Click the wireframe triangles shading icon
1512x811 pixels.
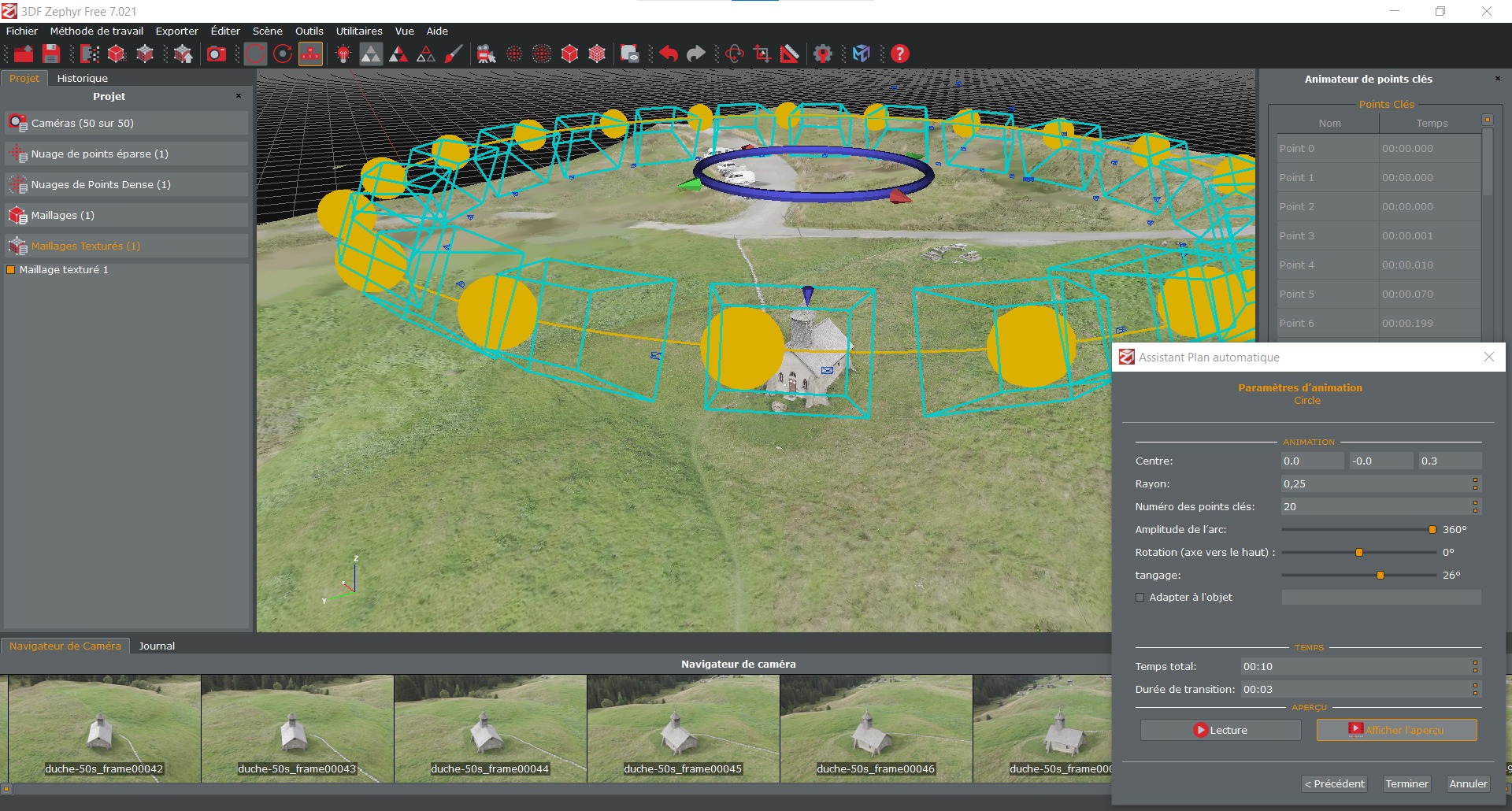tap(426, 54)
